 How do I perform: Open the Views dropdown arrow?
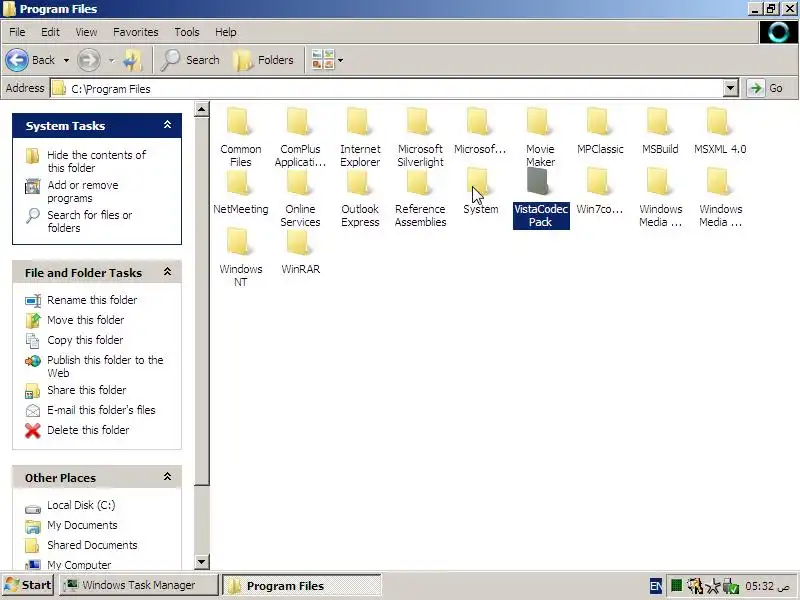[340, 60]
